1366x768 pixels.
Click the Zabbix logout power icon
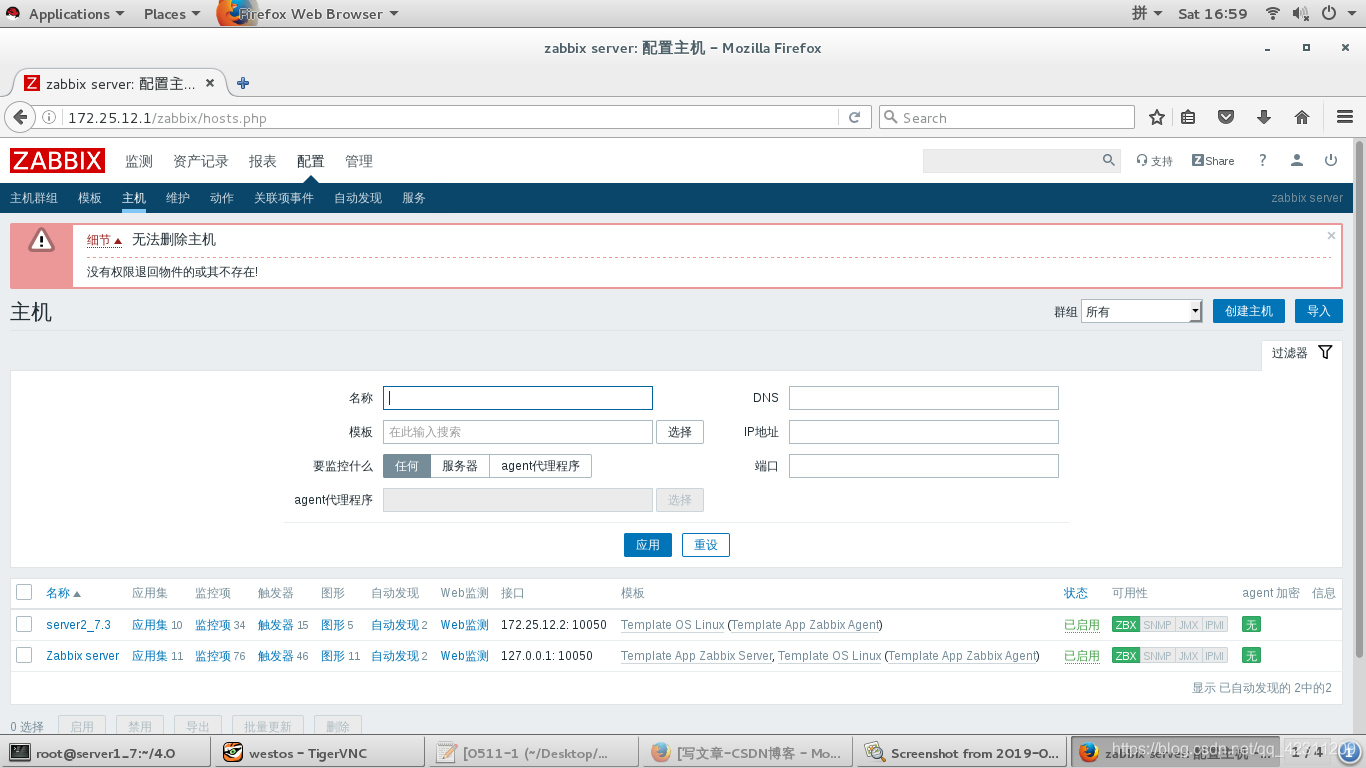tap(1331, 160)
